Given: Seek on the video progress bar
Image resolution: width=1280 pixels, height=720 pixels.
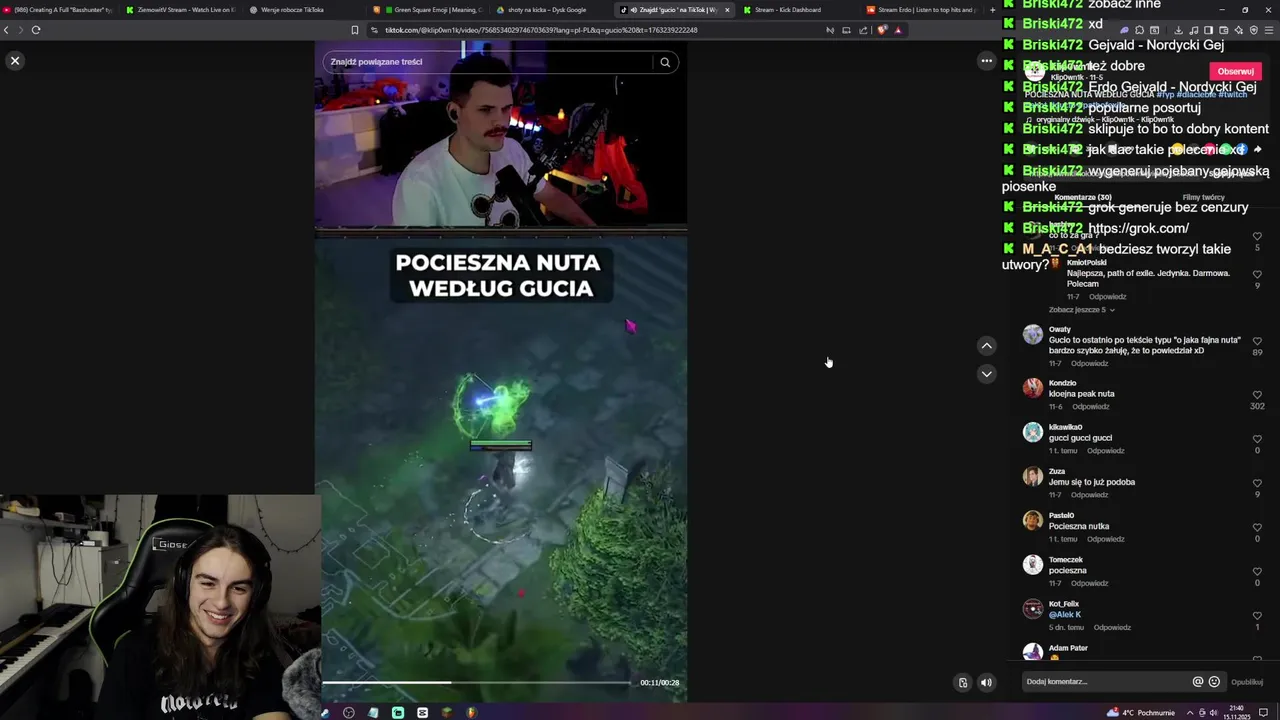Looking at the screenshot, I should 476,683.
